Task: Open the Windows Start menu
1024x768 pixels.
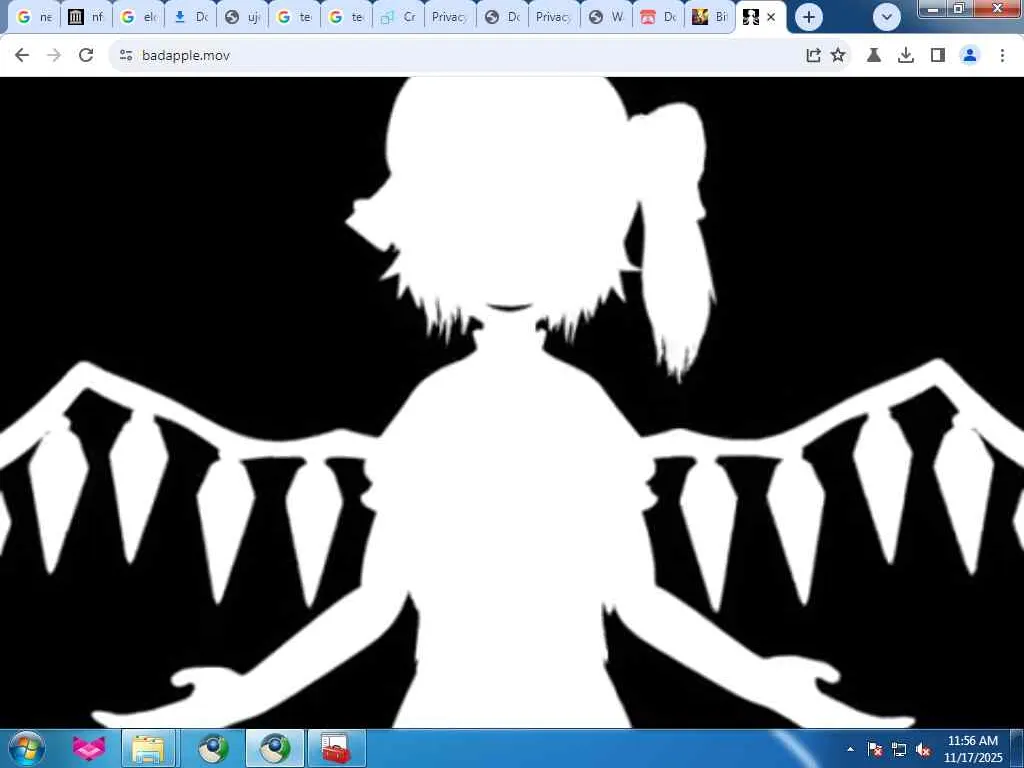Action: coord(27,748)
